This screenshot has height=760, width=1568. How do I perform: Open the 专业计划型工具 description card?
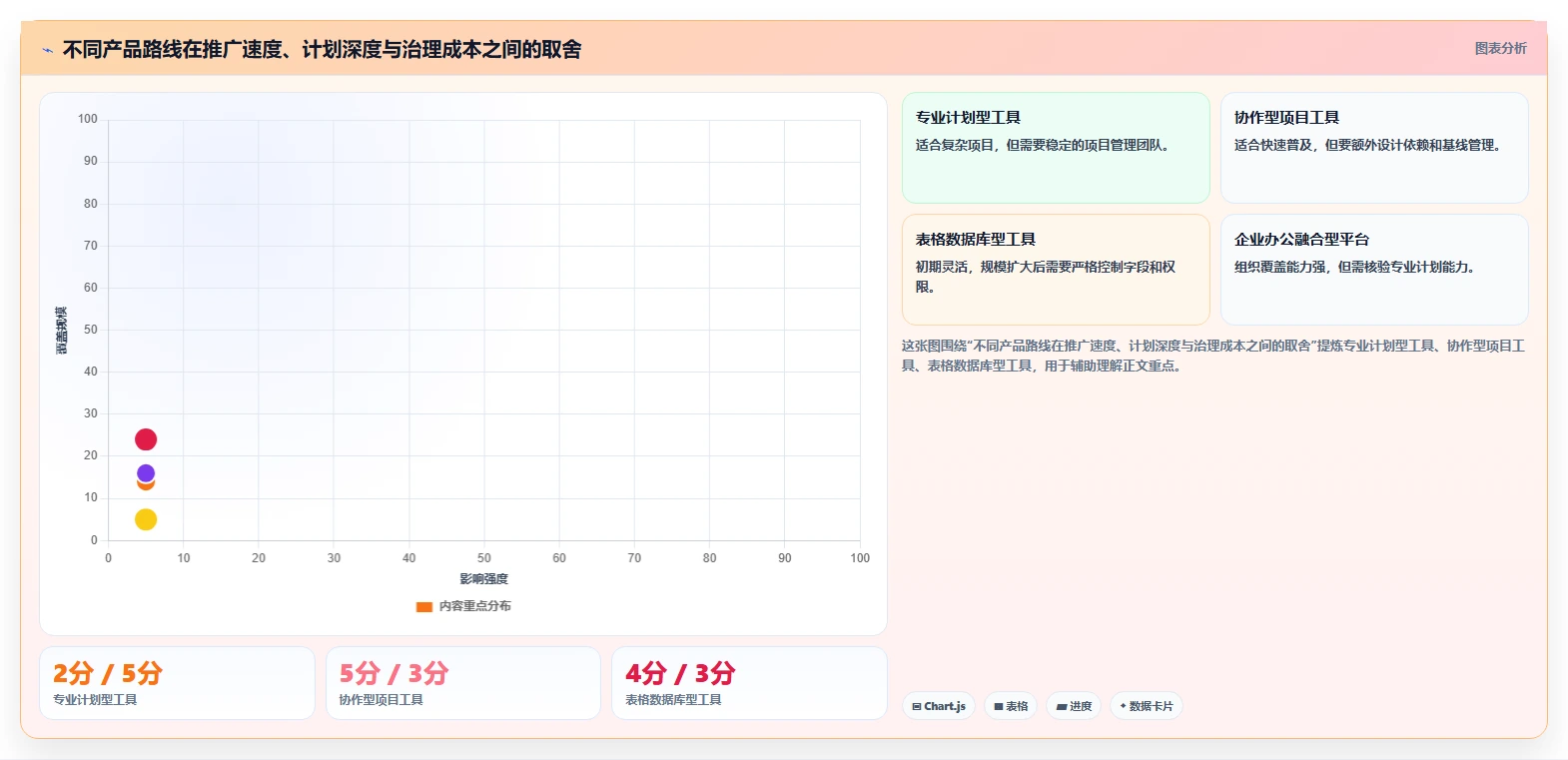pos(1056,148)
